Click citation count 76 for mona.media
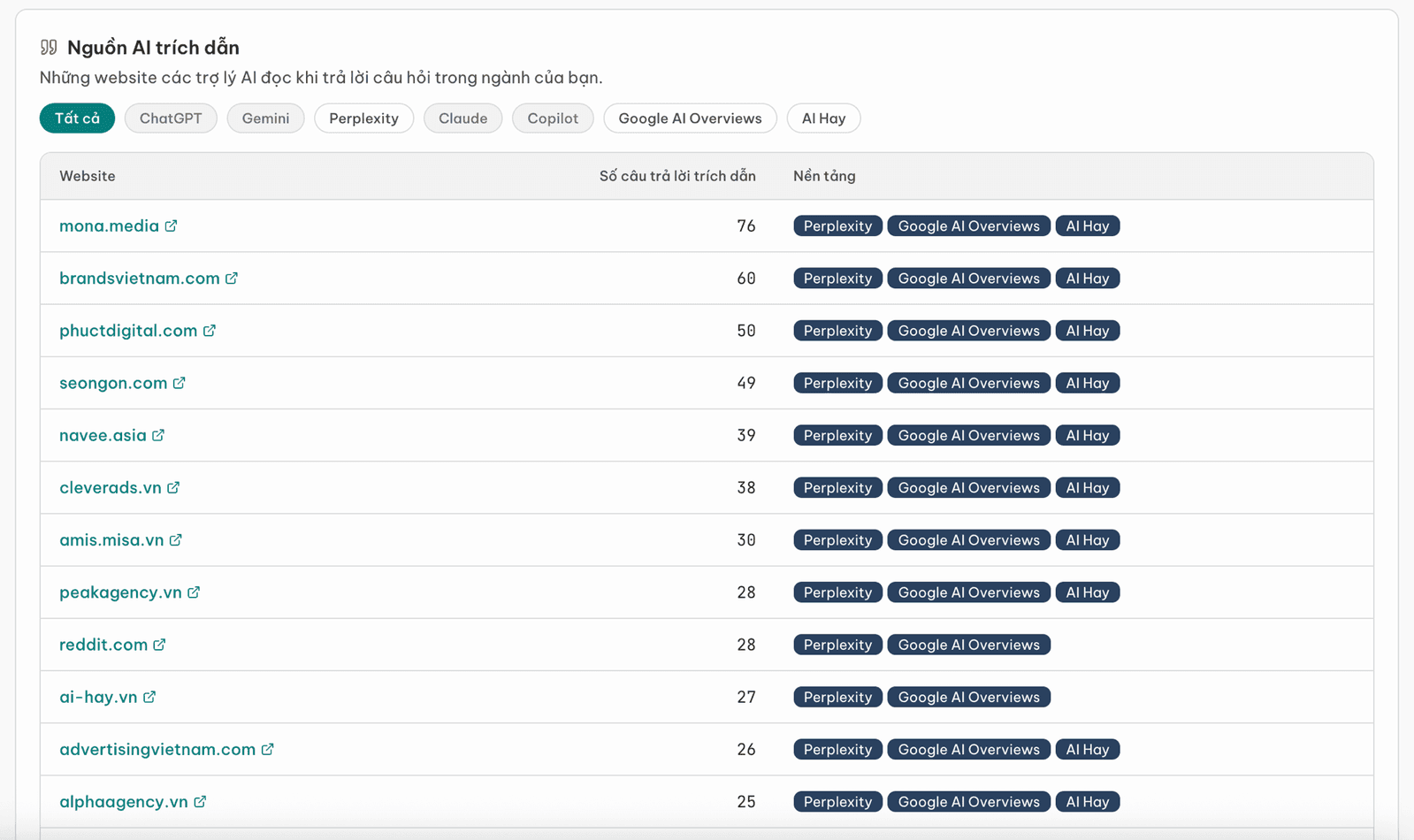The height and width of the screenshot is (840, 1414). pyautogui.click(x=746, y=225)
